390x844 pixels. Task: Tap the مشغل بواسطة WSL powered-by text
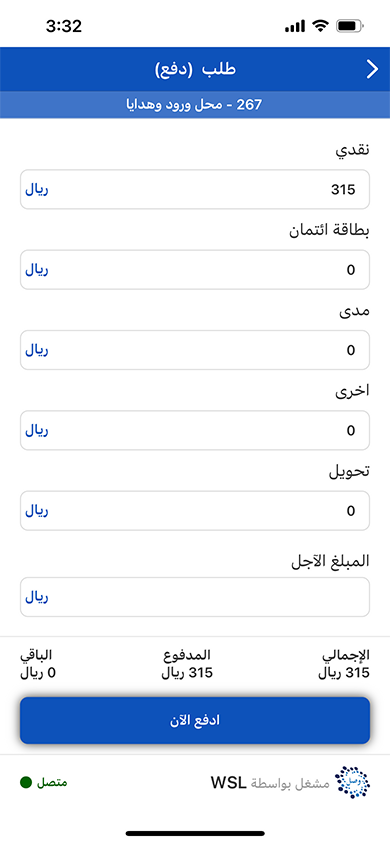(x=270, y=782)
